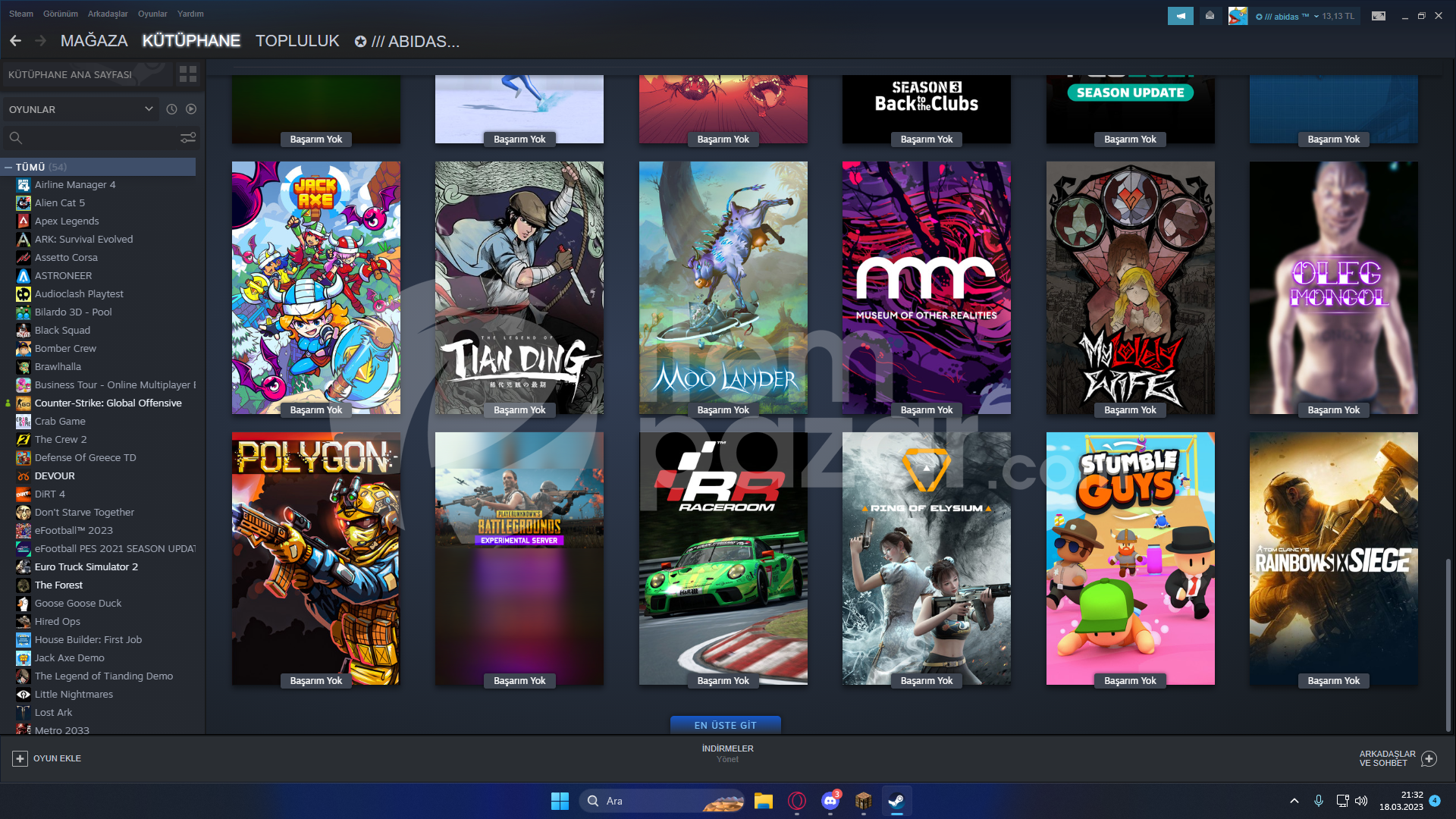This screenshot has width=1456, height=819.
Task: Open the Oyunlar menu
Action: point(152,14)
